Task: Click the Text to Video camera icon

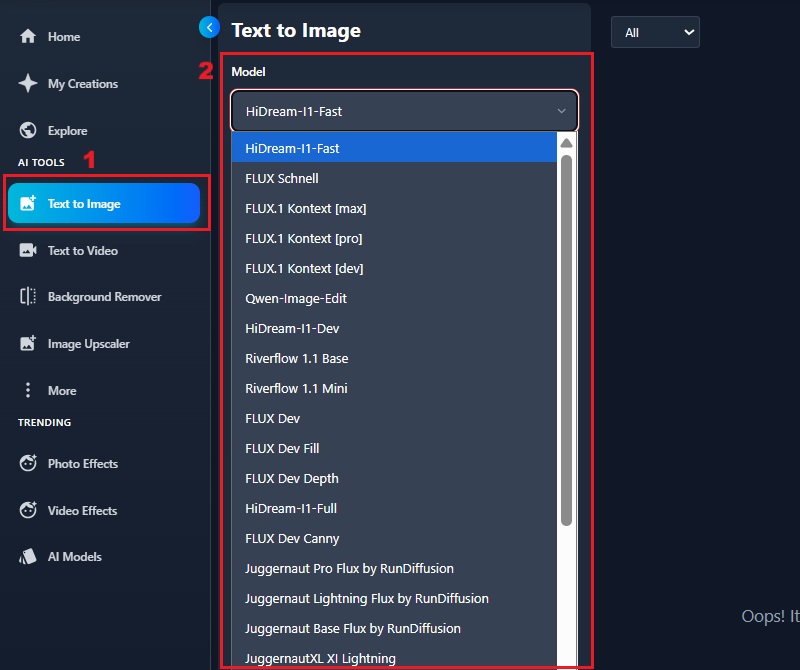Action: 28,250
